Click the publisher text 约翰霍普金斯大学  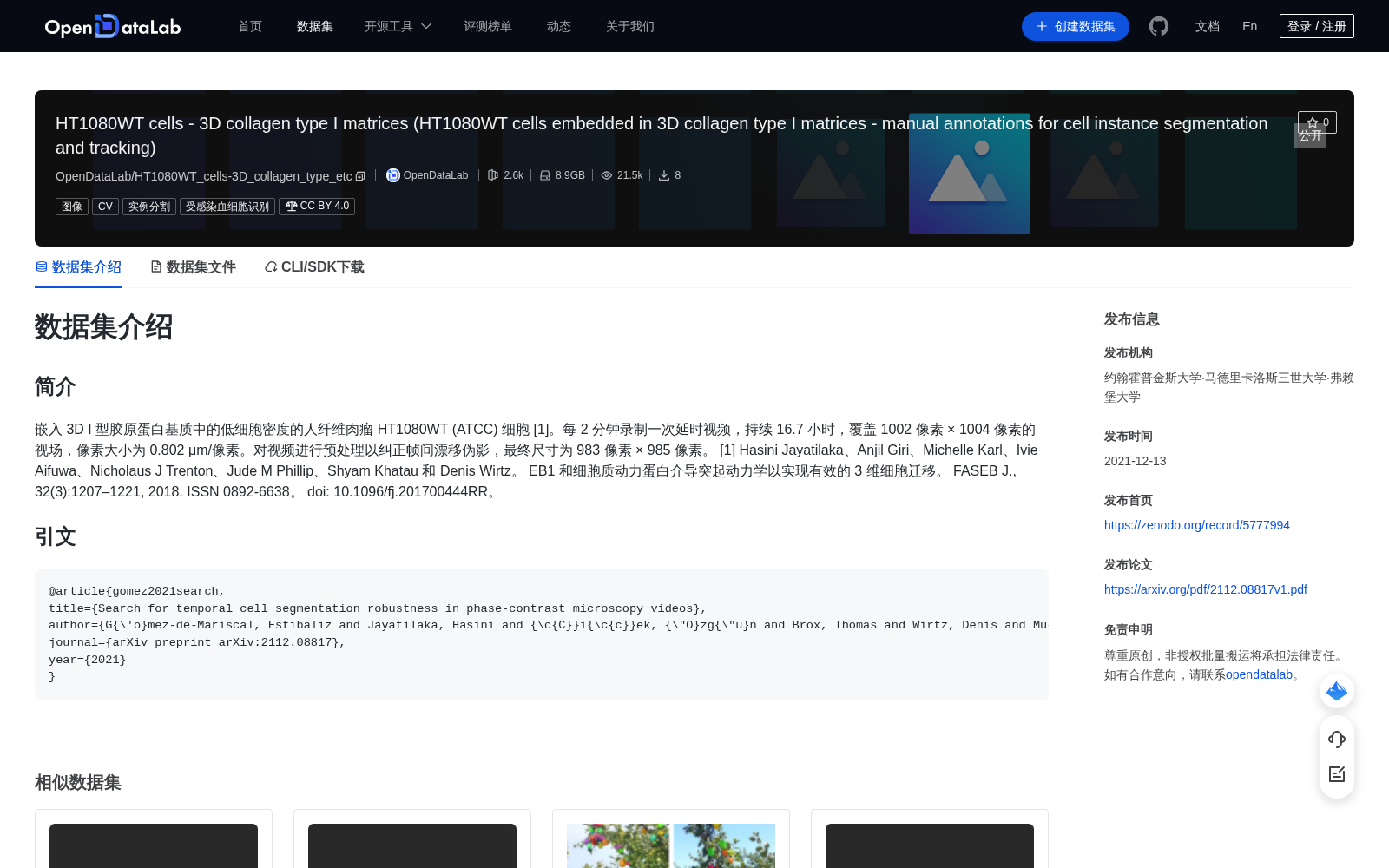[1153, 378]
